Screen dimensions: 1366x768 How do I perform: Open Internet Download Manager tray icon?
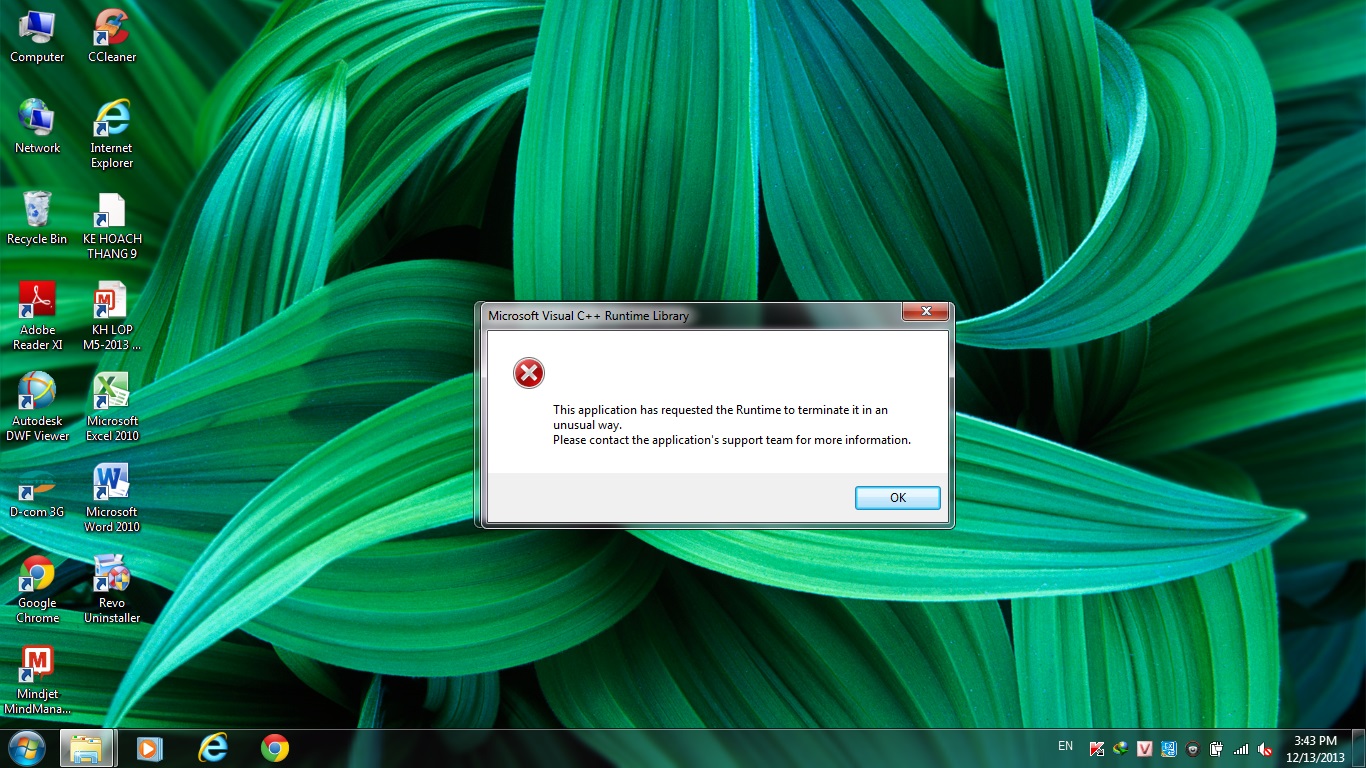coord(1121,749)
